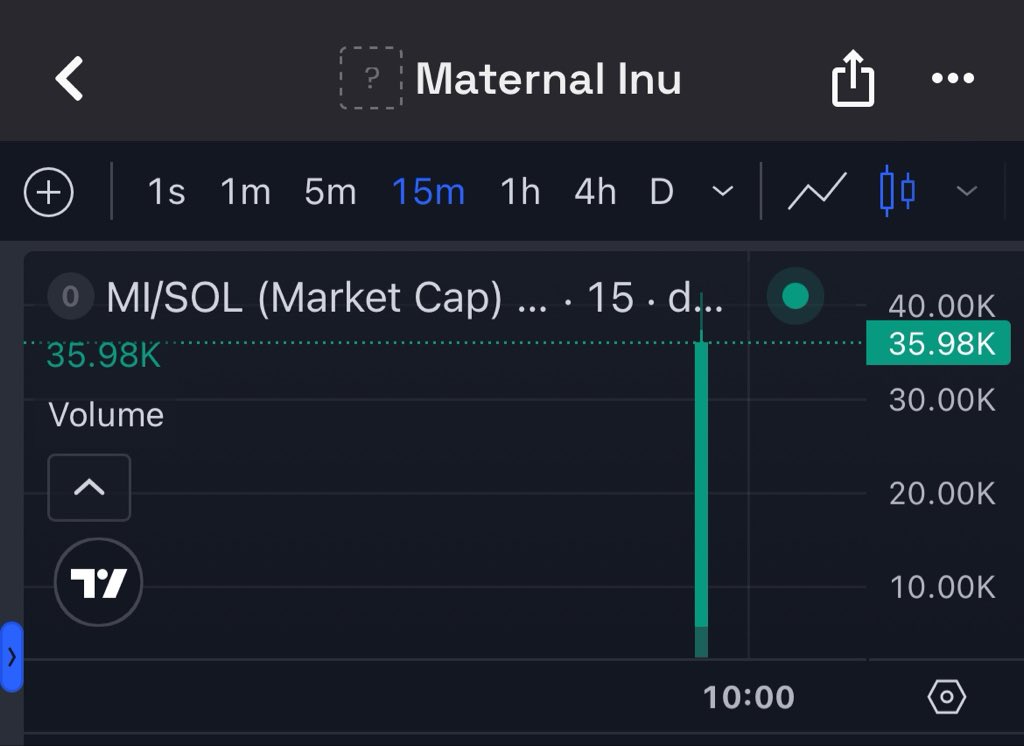Tap the share icon
The width and height of the screenshot is (1024, 746).
(853, 78)
